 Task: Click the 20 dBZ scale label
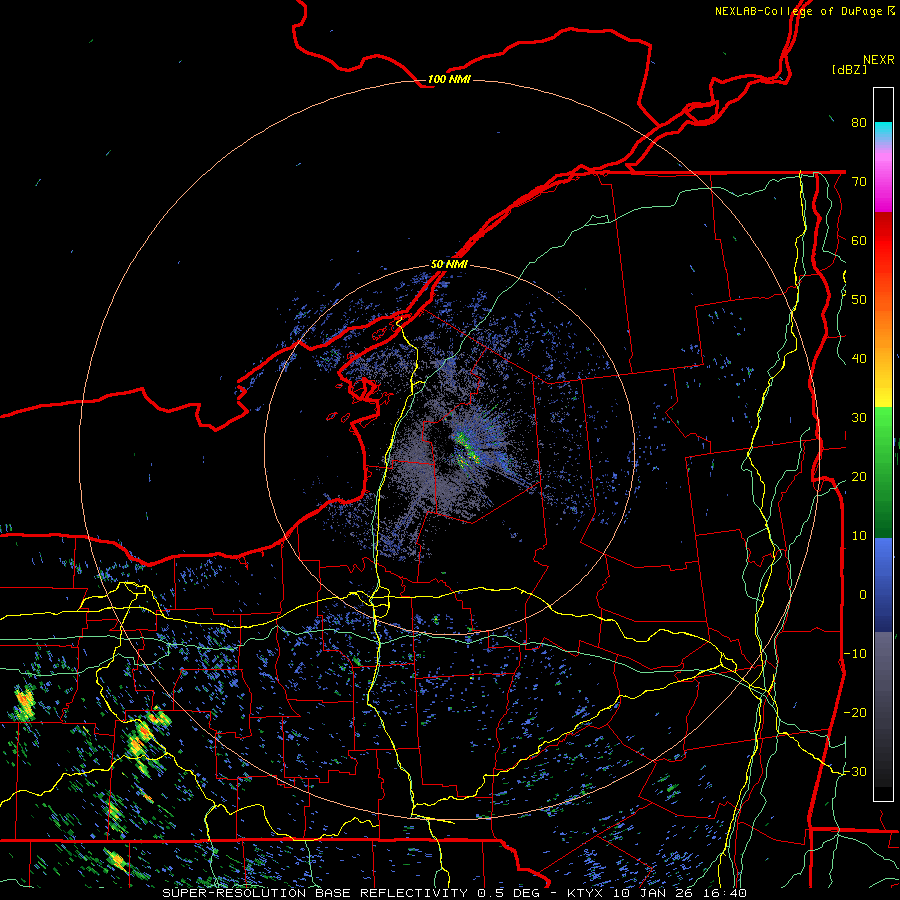pos(859,477)
